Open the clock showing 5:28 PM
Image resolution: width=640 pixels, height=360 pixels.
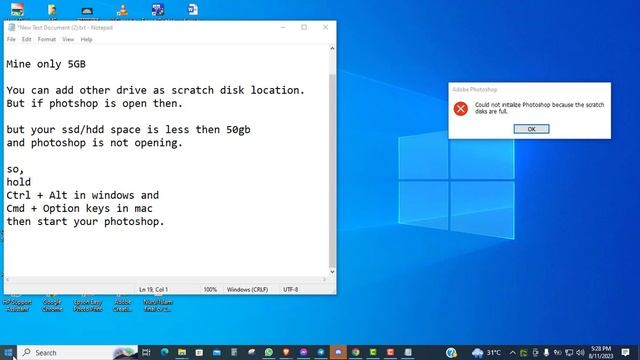601,352
